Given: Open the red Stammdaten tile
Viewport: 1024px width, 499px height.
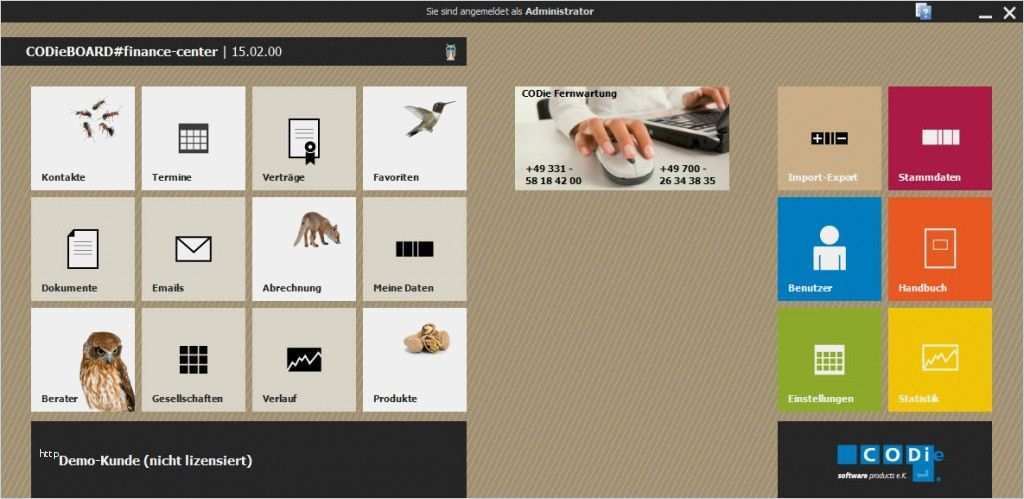Looking at the screenshot, I should coord(940,138).
